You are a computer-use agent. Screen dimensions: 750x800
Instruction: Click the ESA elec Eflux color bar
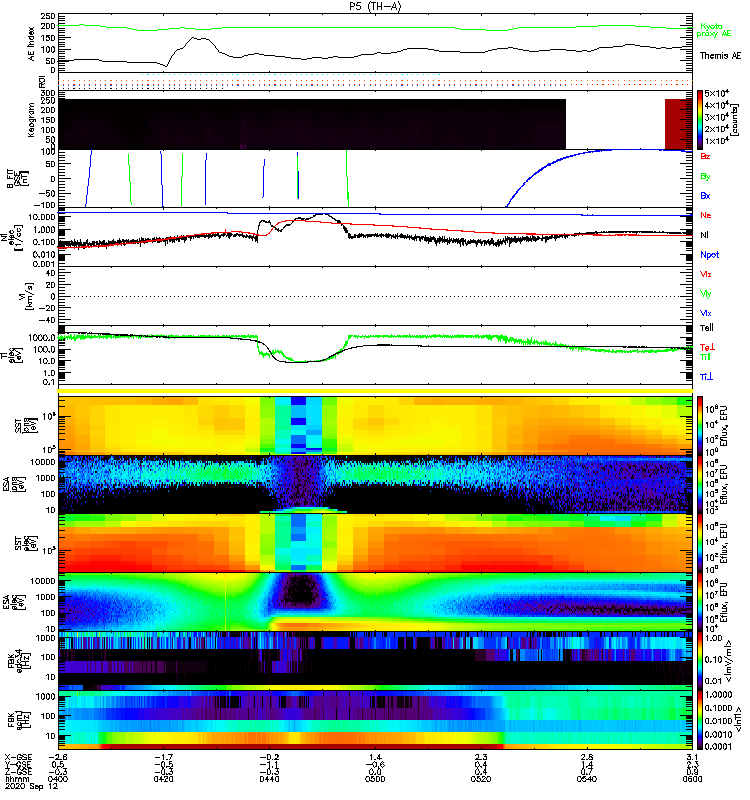click(701, 603)
